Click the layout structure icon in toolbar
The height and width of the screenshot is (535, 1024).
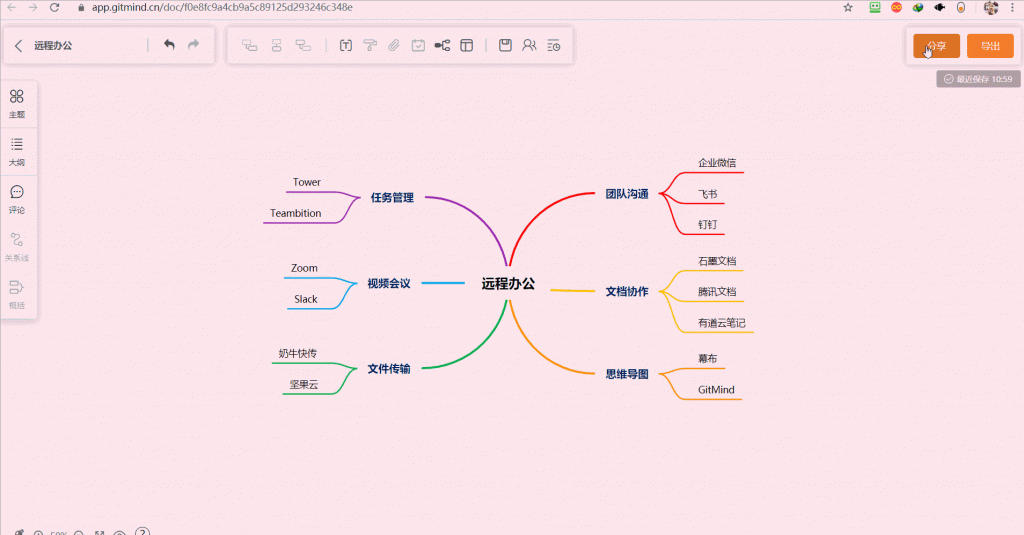click(442, 45)
